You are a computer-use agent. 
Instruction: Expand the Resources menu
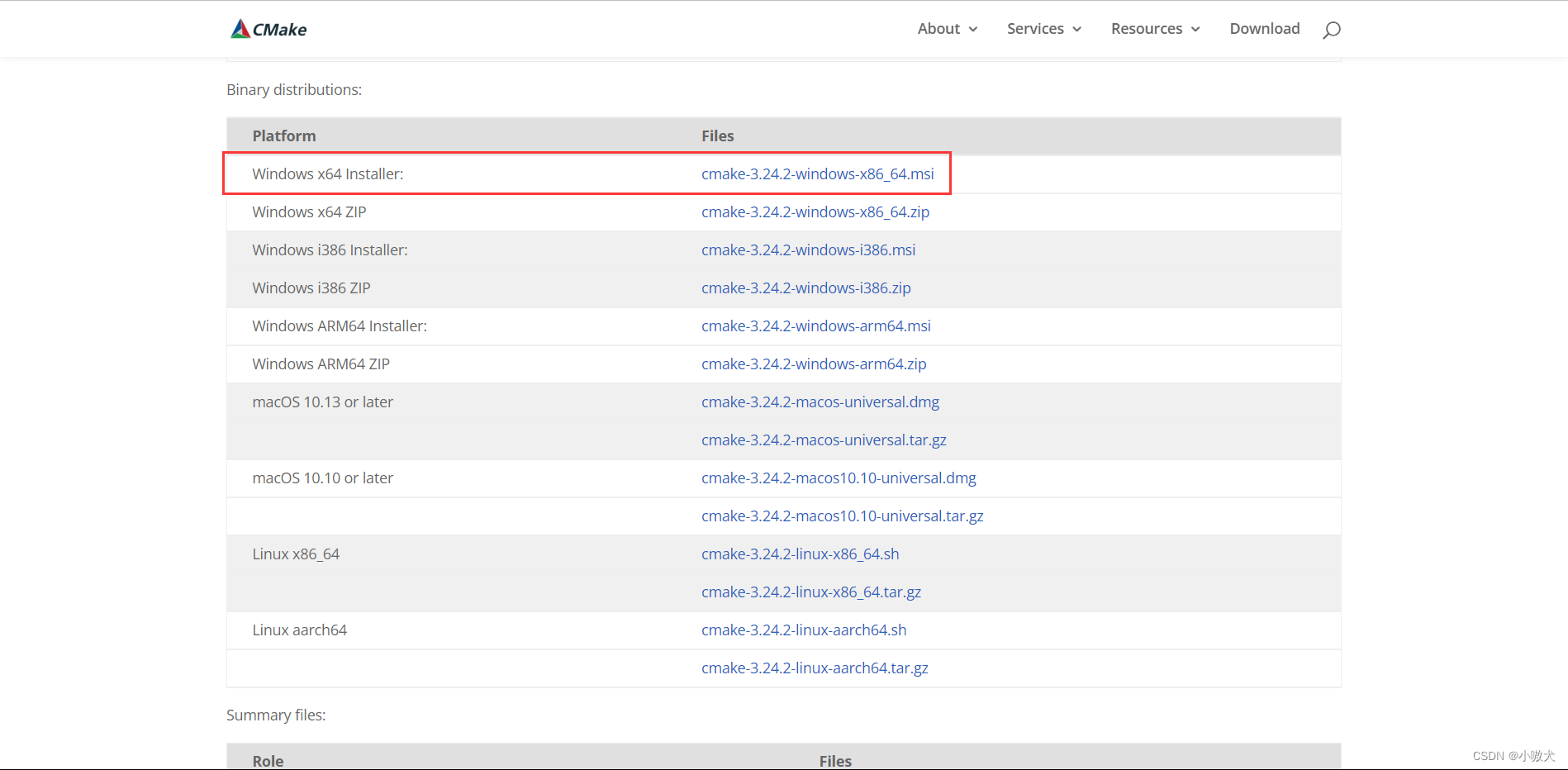pos(1156,29)
